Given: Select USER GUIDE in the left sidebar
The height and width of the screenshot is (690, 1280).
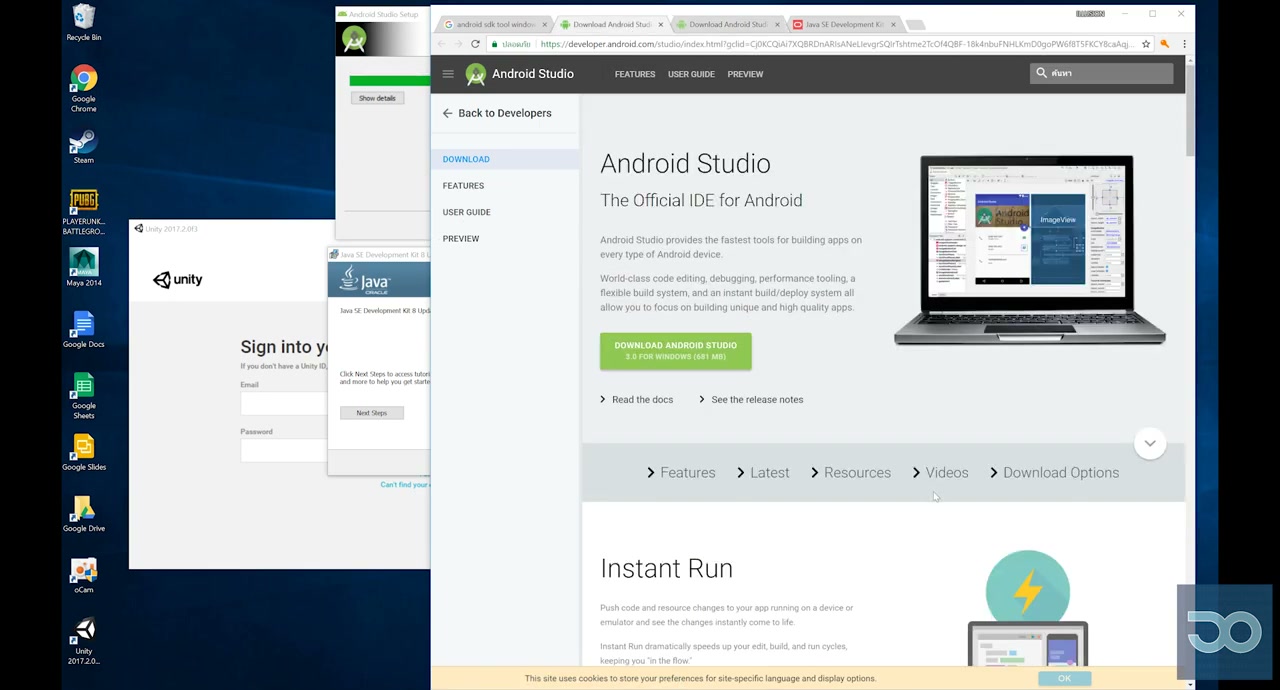Looking at the screenshot, I should pyautogui.click(x=466, y=212).
